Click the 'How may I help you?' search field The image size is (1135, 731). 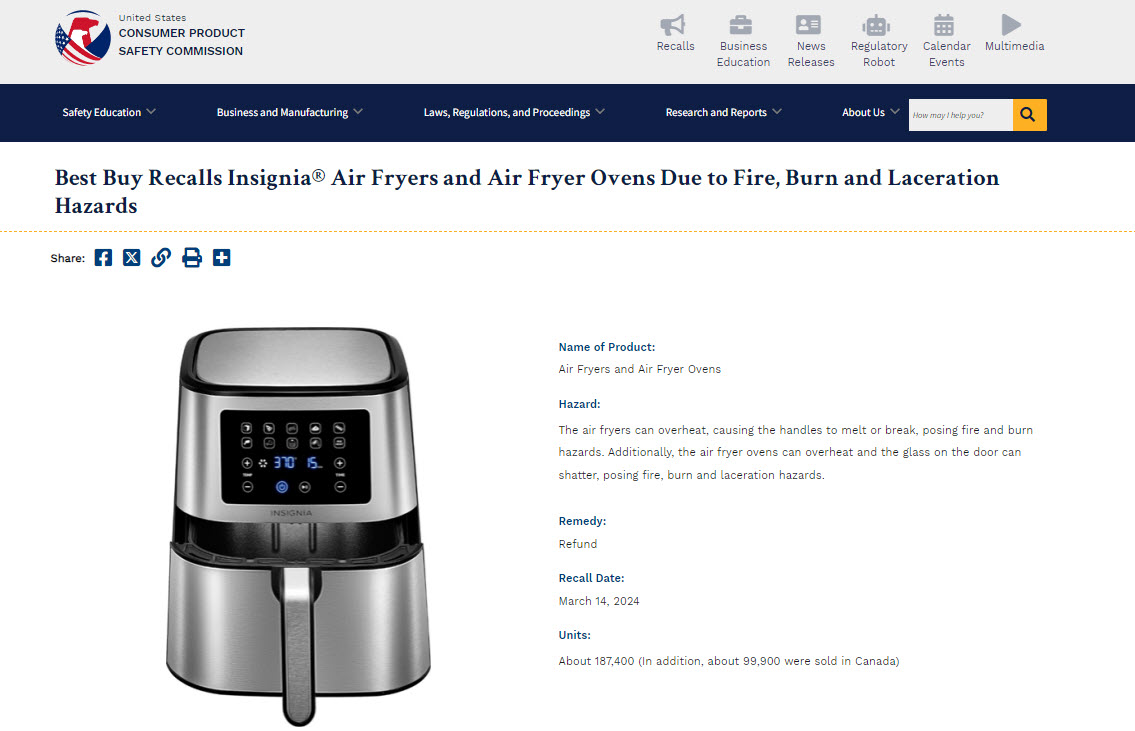tap(961, 115)
